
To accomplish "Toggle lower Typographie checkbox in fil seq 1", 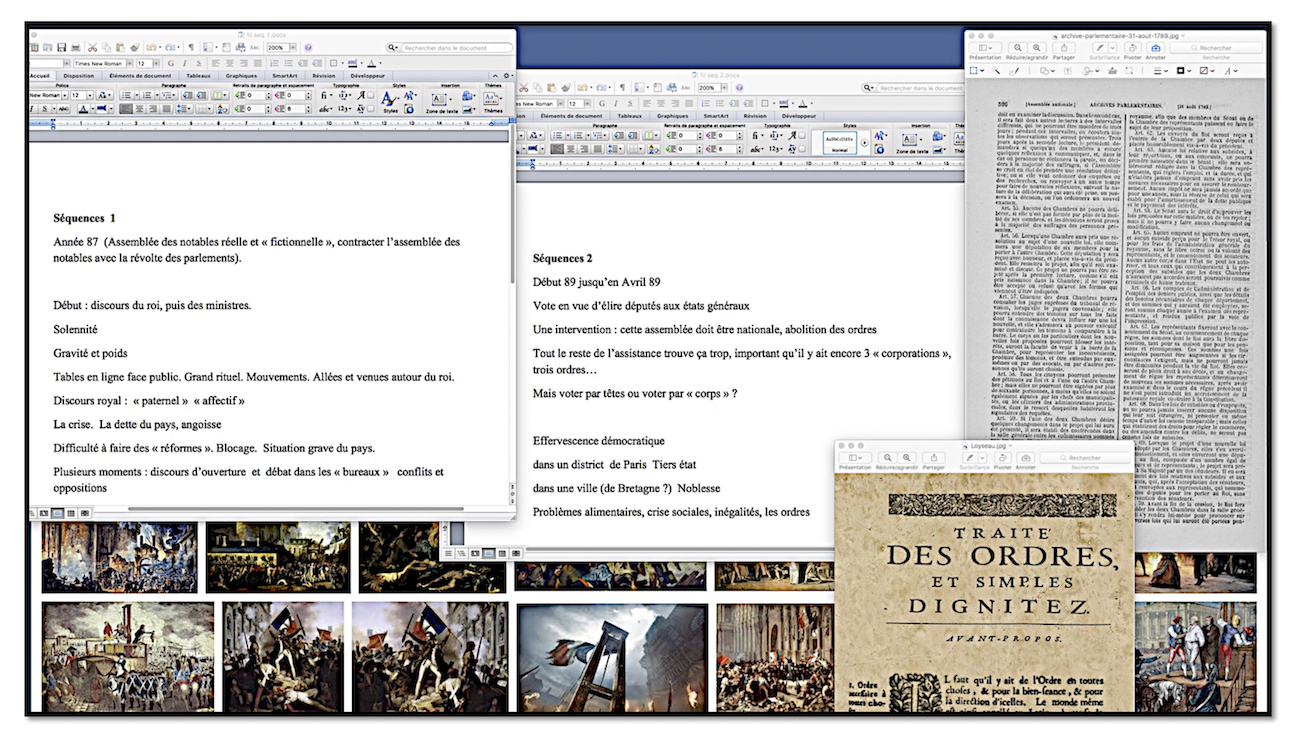I will point(371,109).
